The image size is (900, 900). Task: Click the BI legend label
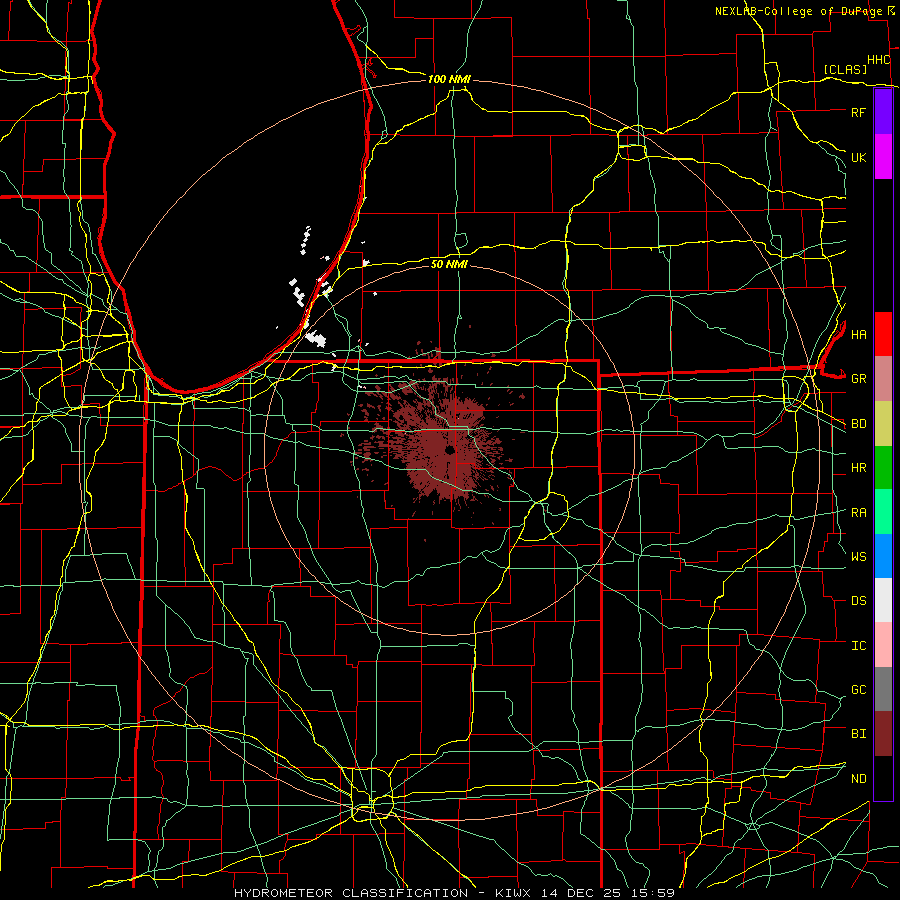(x=858, y=734)
